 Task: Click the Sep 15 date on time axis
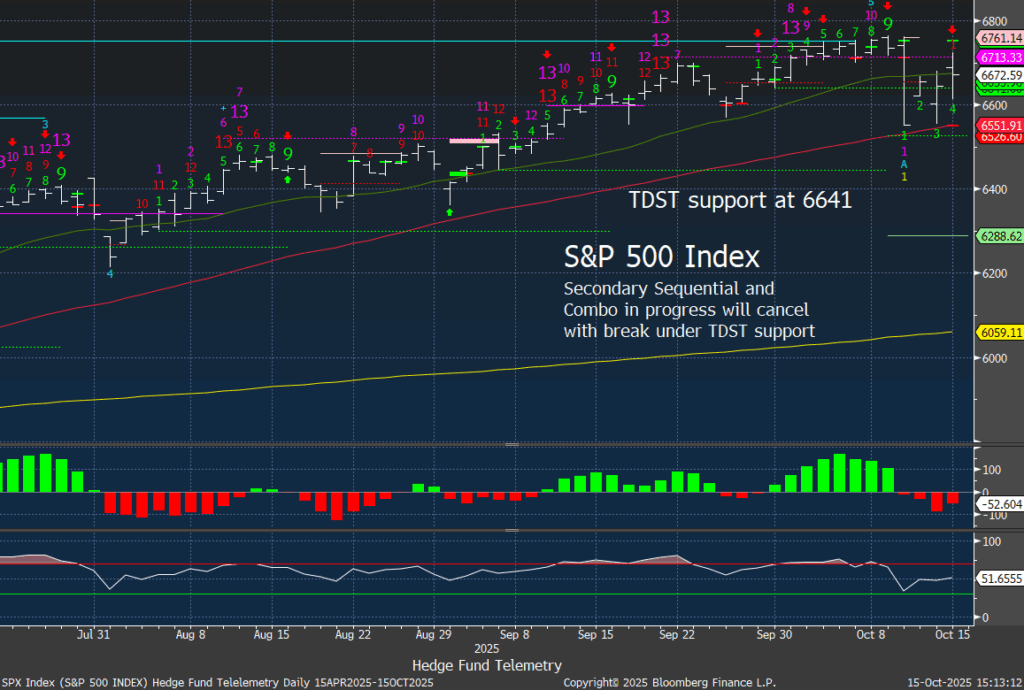coord(594,634)
